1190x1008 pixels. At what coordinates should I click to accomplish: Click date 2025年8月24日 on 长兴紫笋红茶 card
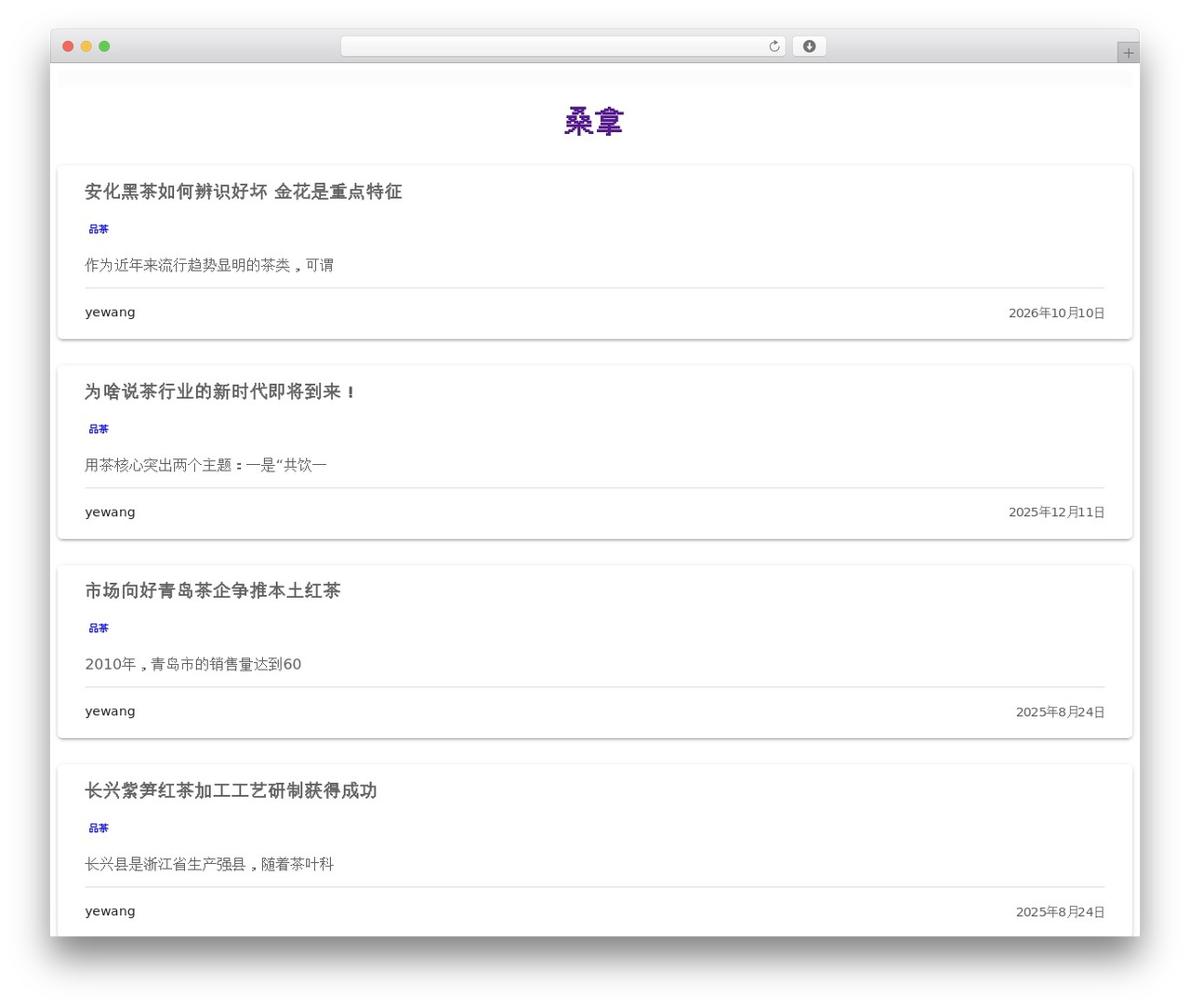pyautogui.click(x=1060, y=912)
